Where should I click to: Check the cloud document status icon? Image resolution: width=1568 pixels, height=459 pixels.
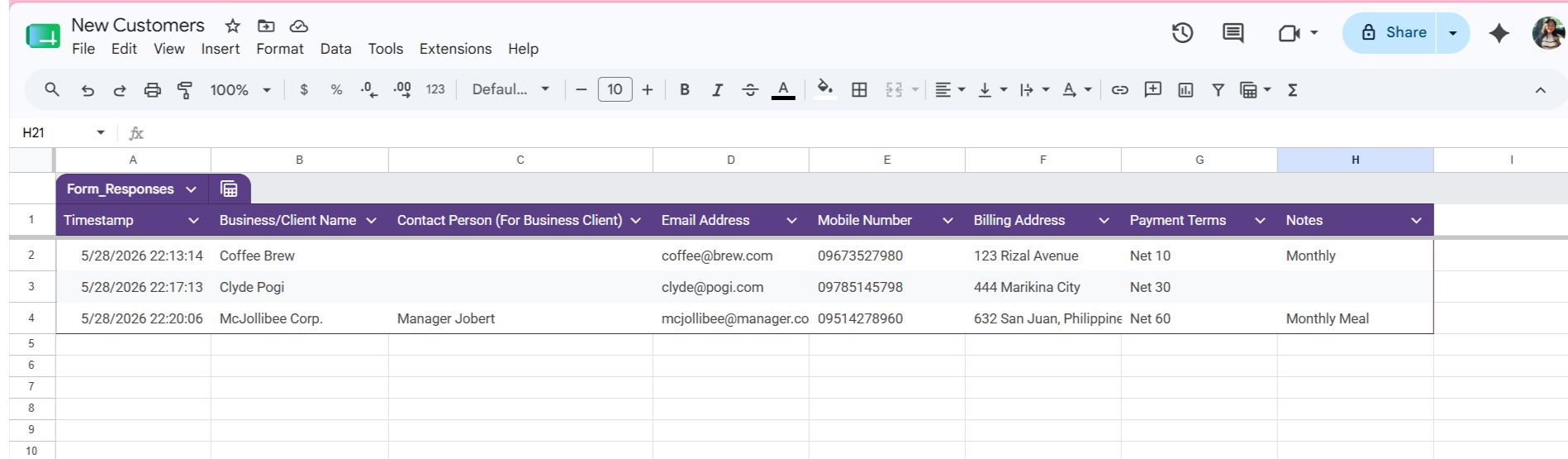point(298,26)
